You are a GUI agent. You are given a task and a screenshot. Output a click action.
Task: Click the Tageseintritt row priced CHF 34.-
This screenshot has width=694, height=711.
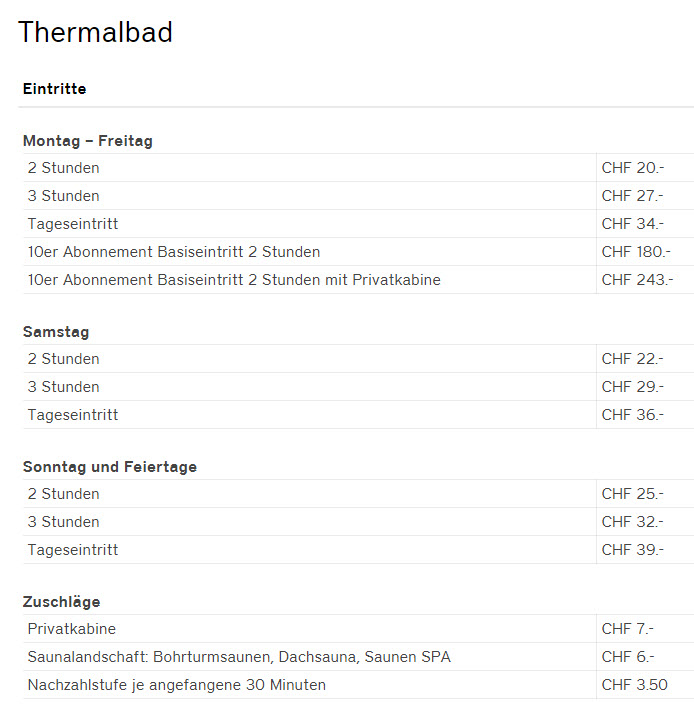[x=73, y=224]
